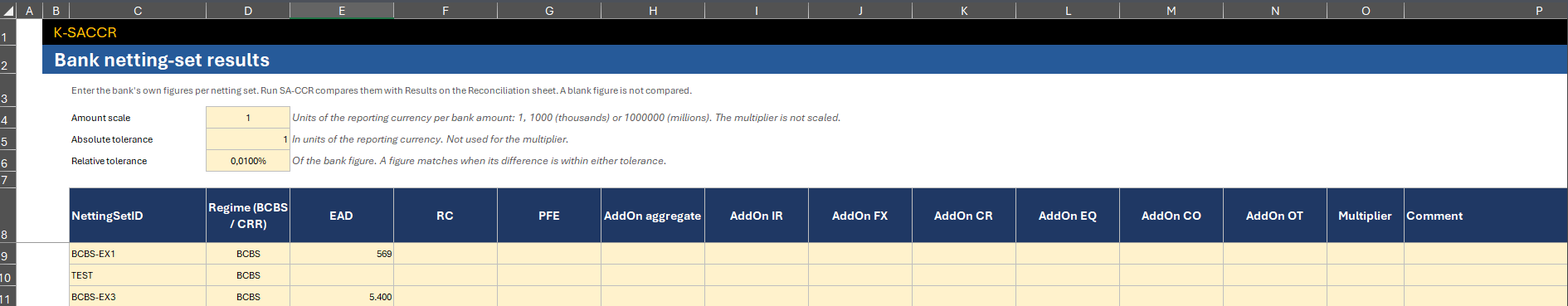Select column H header
This screenshot has height=306, width=1568.
[x=653, y=11]
